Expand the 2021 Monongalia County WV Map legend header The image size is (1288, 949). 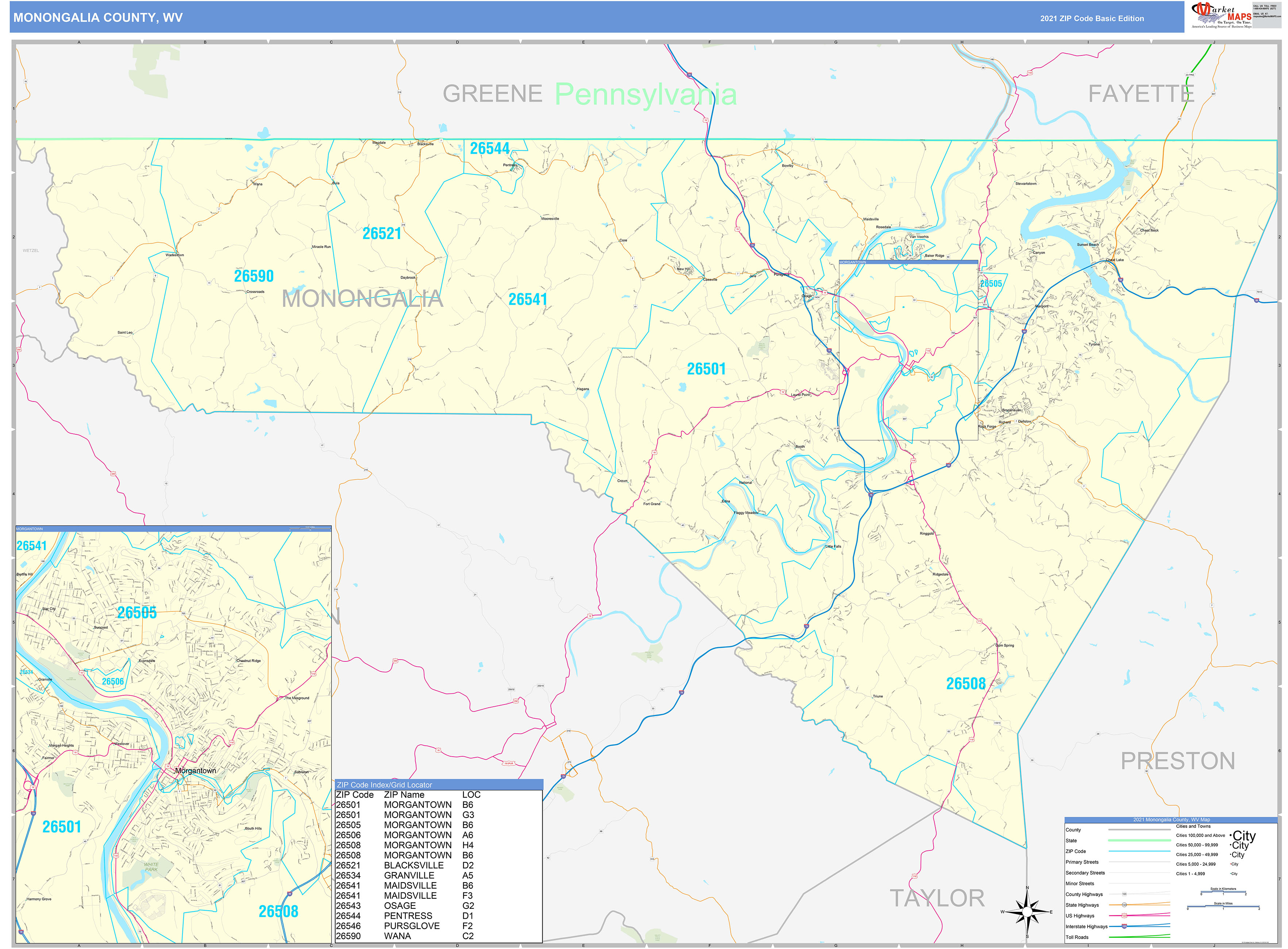point(1171,820)
